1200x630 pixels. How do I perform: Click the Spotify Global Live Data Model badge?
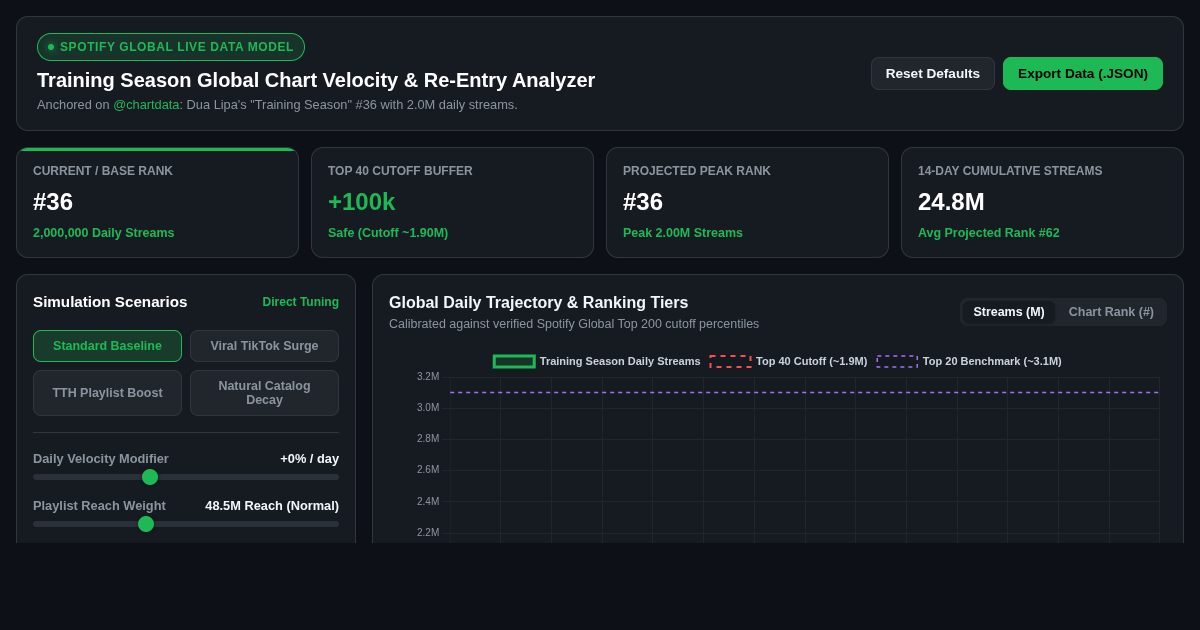pos(171,47)
